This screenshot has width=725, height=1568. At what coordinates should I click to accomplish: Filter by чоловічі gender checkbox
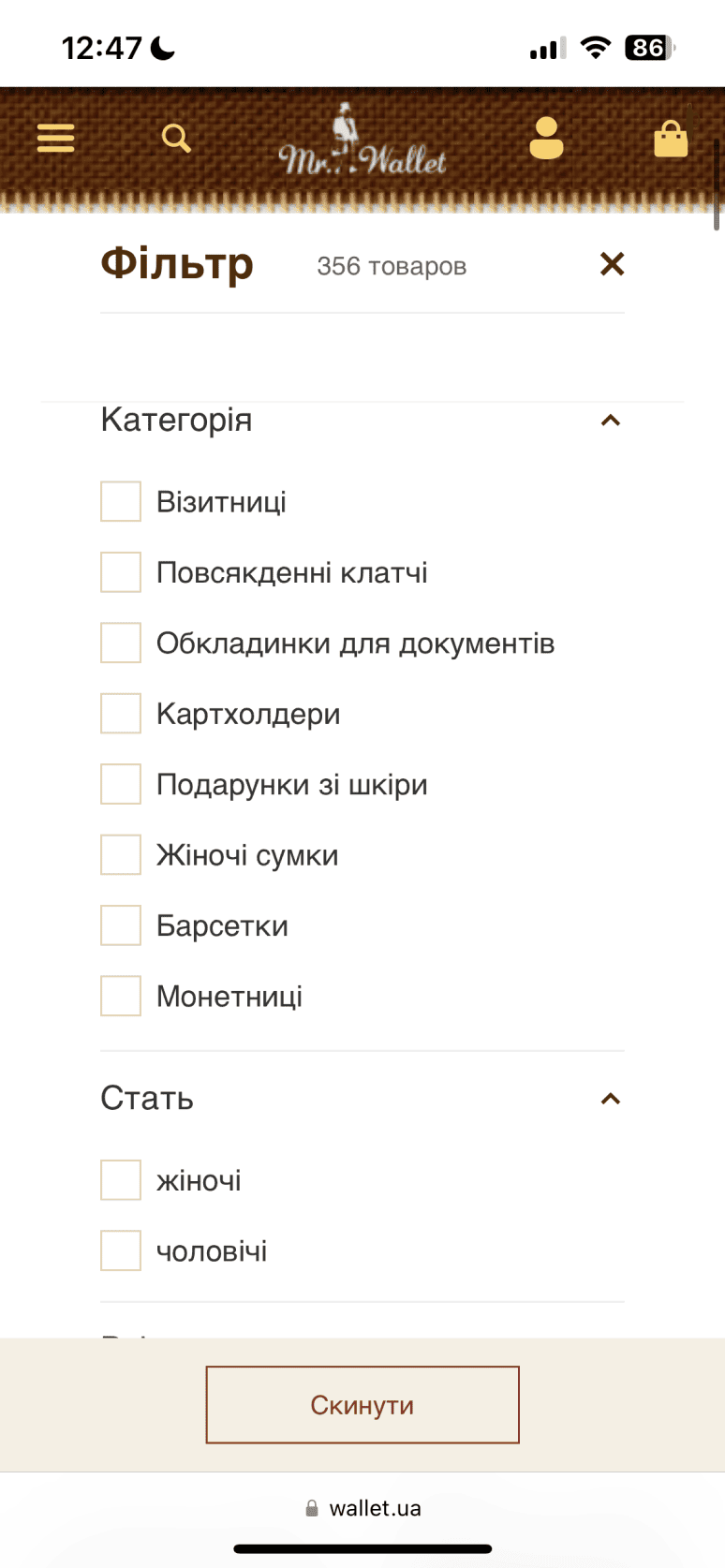coord(121,1251)
